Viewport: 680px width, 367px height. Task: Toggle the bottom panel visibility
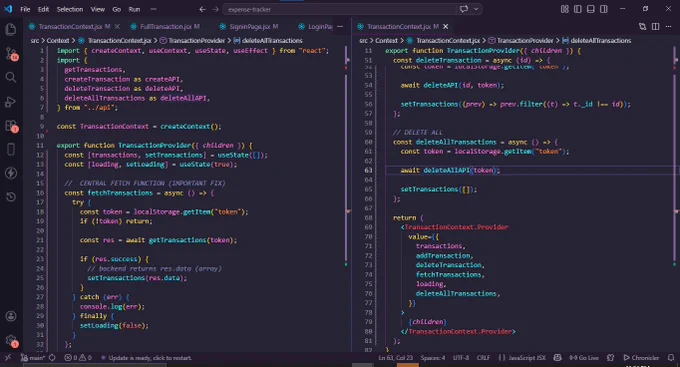click(590, 9)
